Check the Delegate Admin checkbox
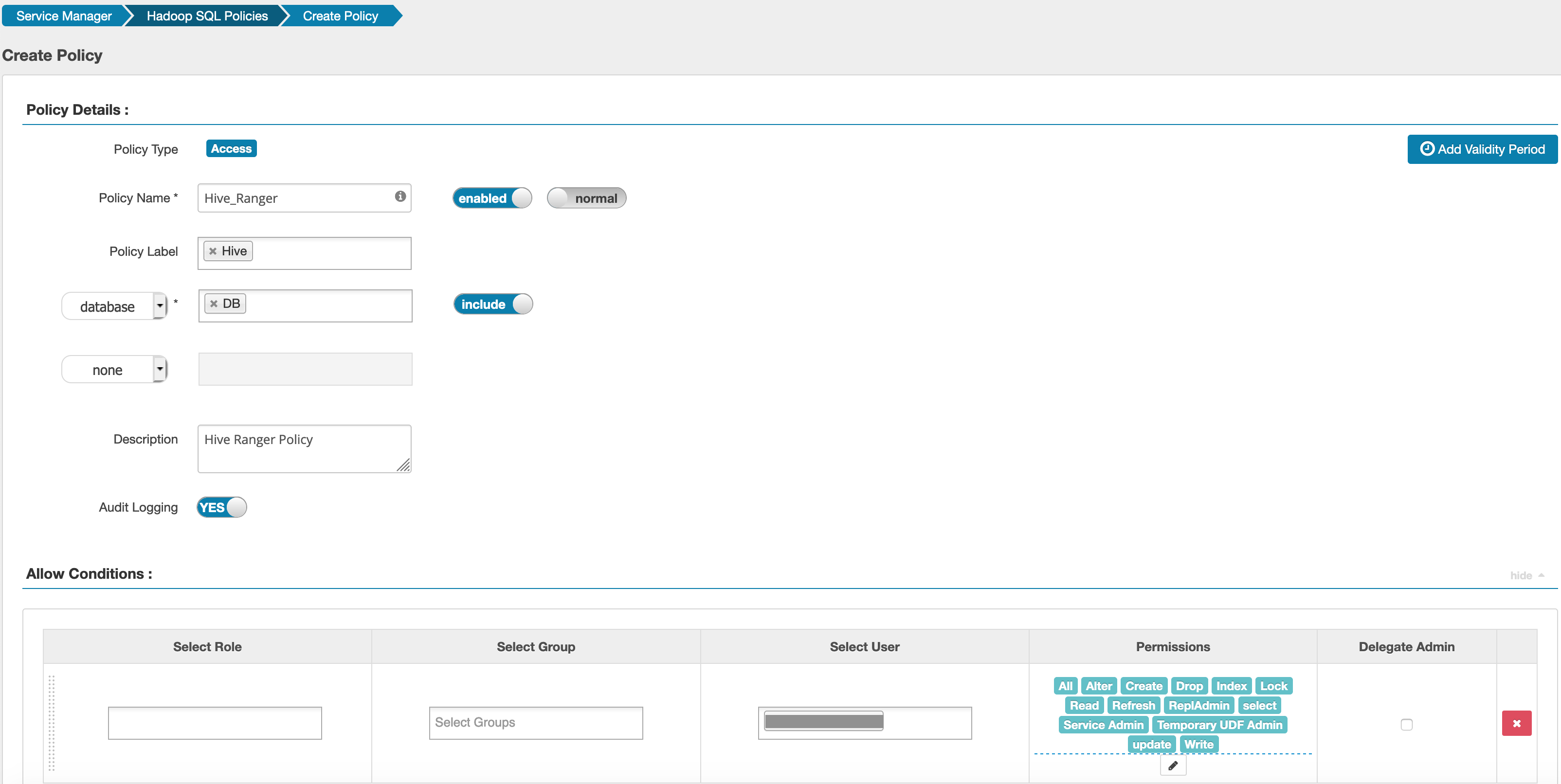This screenshot has width=1561, height=784. pyautogui.click(x=1406, y=725)
